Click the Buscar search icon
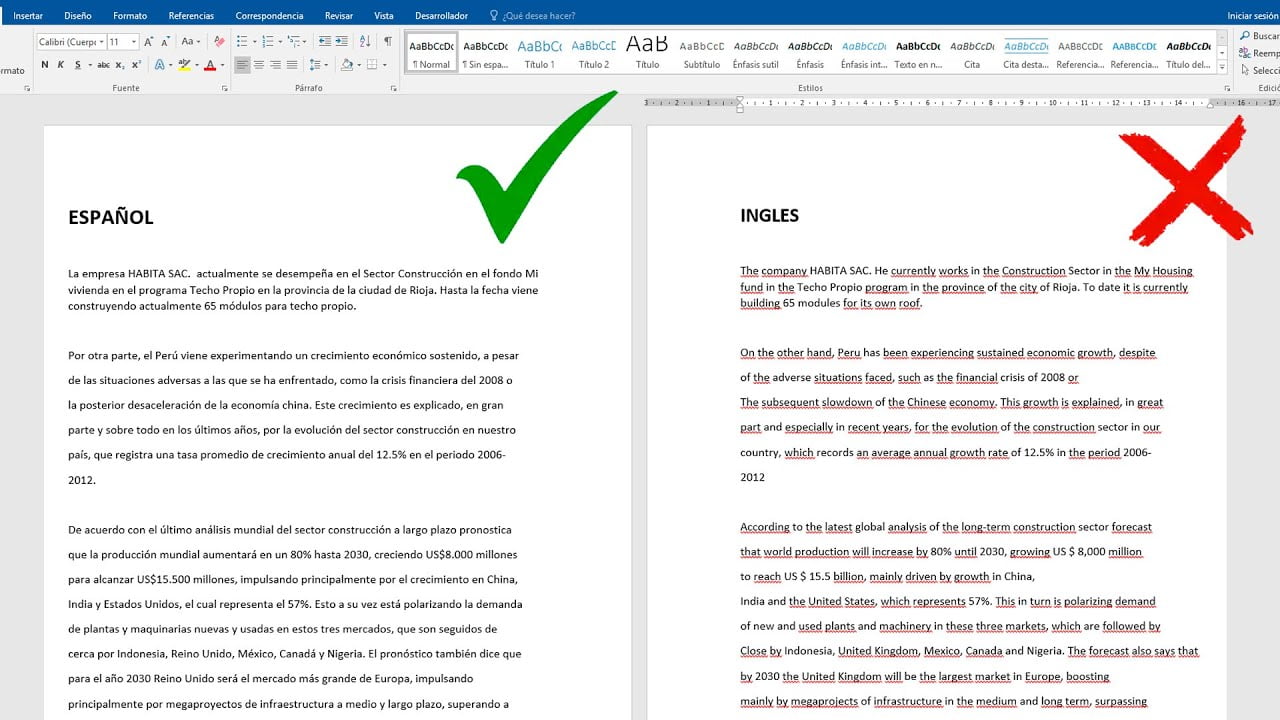This screenshot has width=1280, height=720. coord(1245,36)
